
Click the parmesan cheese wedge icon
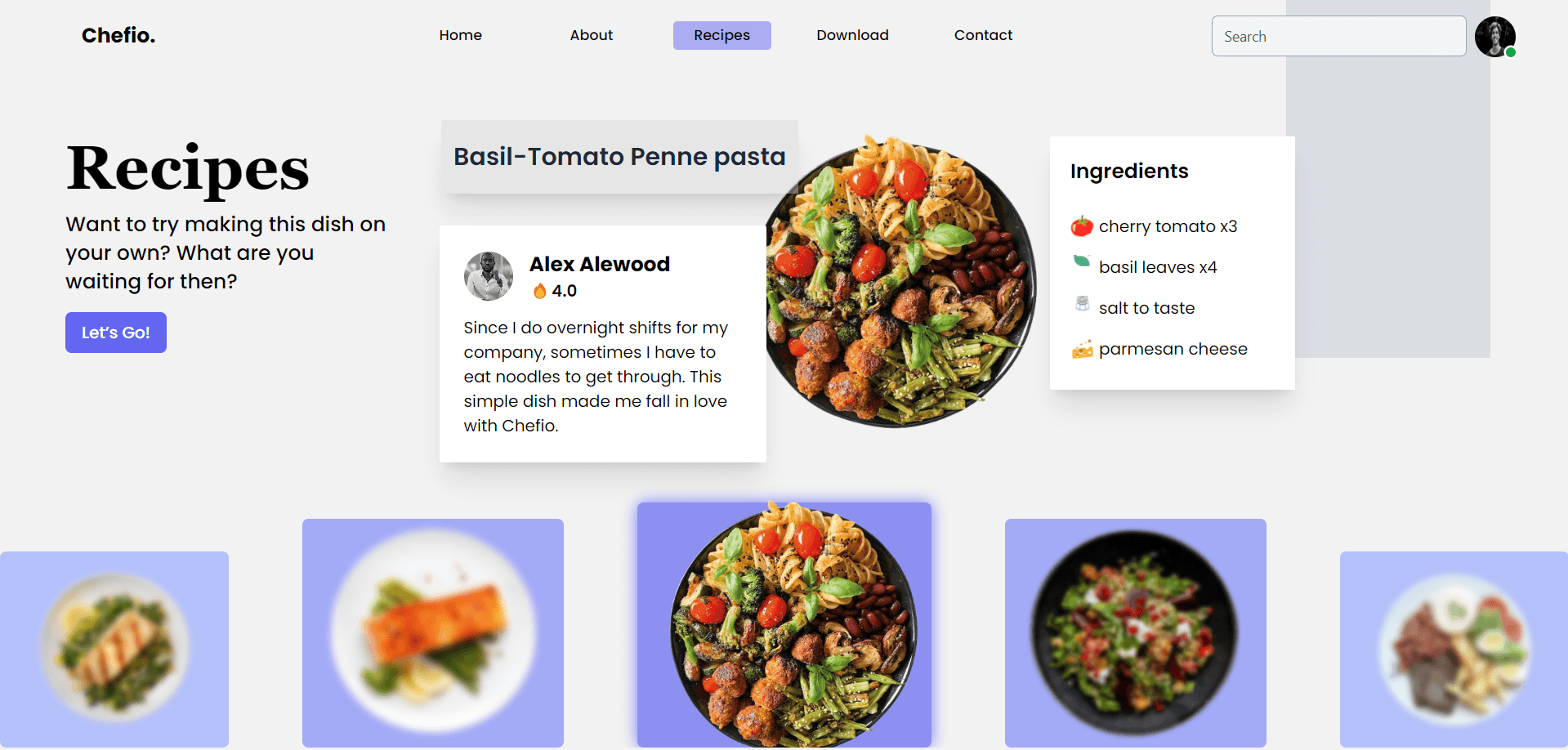1083,349
